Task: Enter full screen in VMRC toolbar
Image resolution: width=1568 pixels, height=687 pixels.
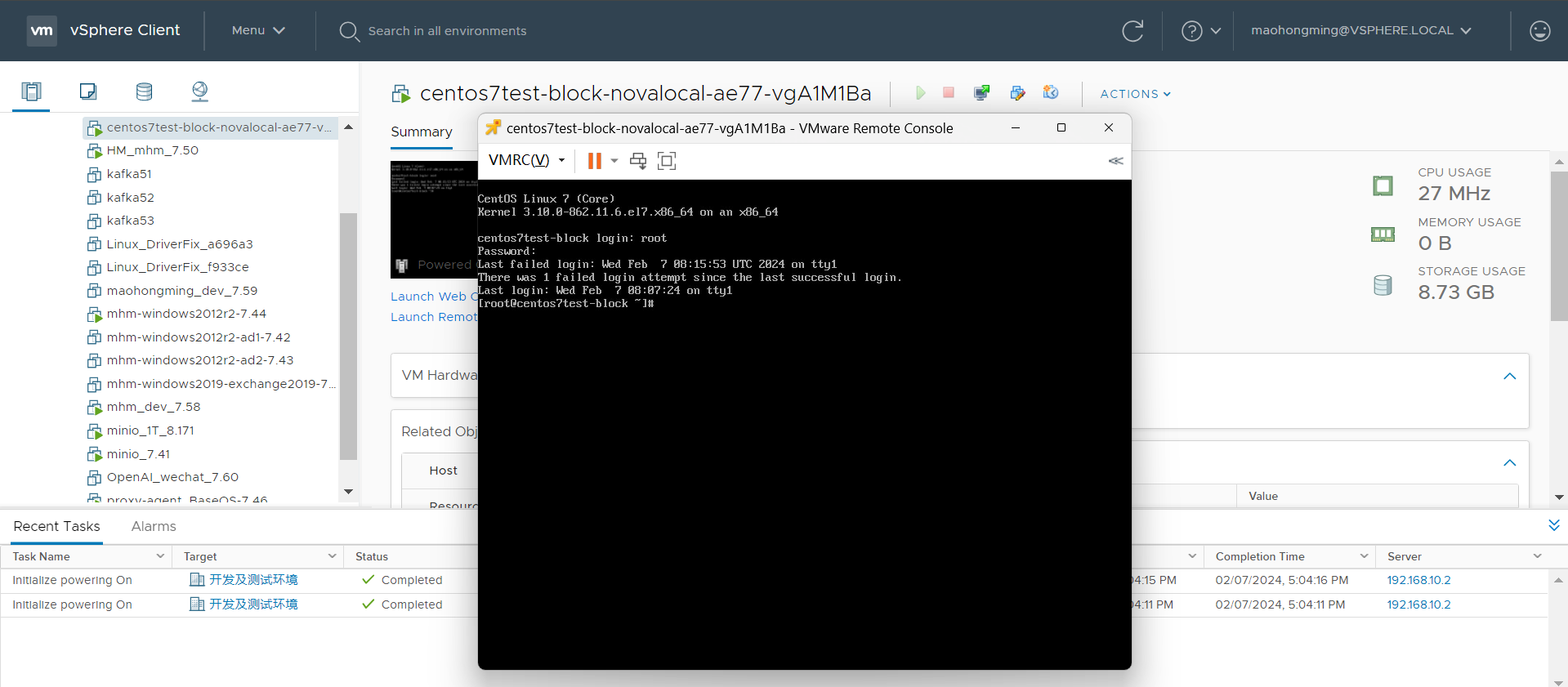Action: click(x=667, y=161)
